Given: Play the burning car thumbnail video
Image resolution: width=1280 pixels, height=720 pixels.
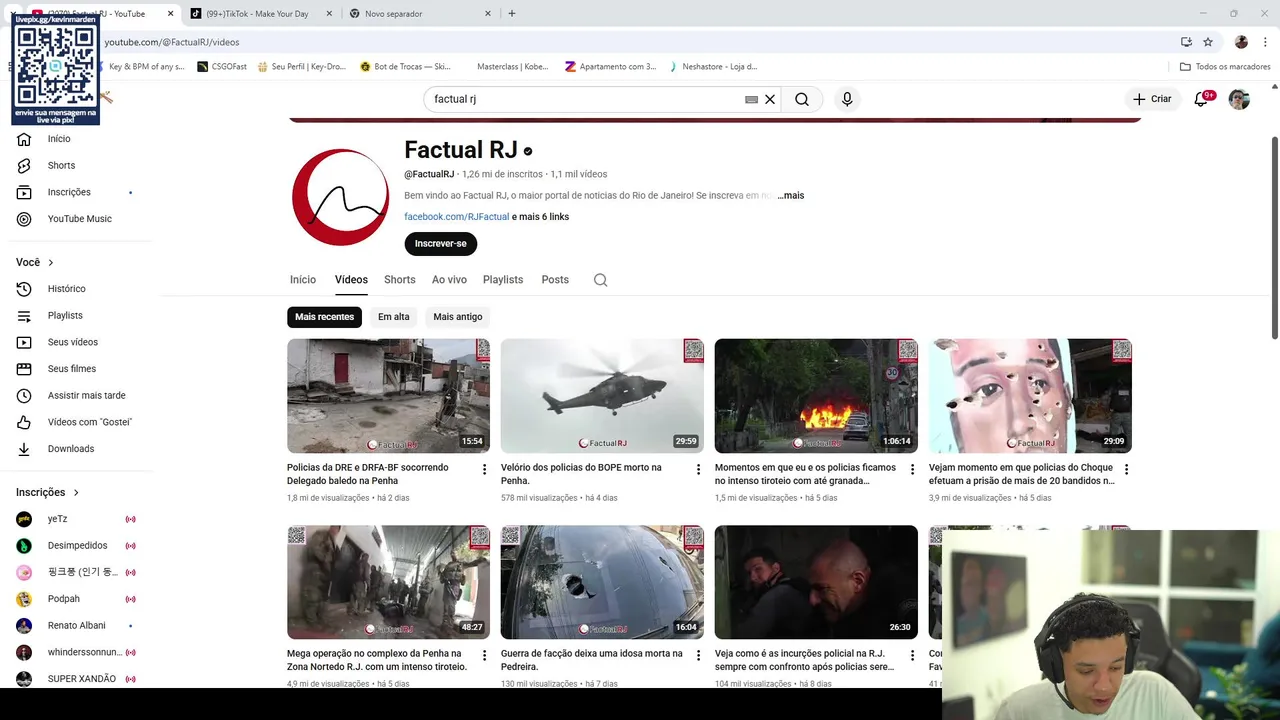Looking at the screenshot, I should tap(816, 396).
